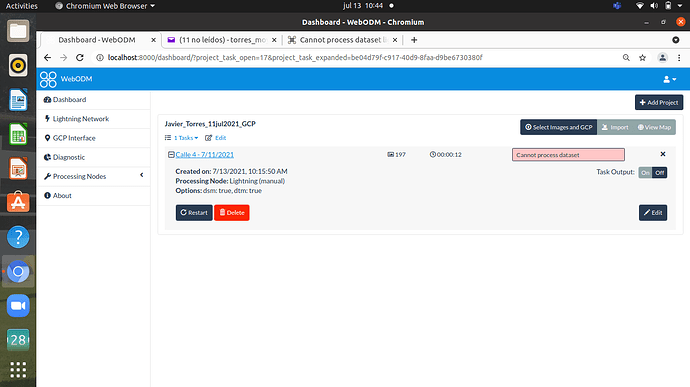This screenshot has height=387, width=690.
Task: Open LibreOffice Impress from the dock
Action: pos(18,169)
